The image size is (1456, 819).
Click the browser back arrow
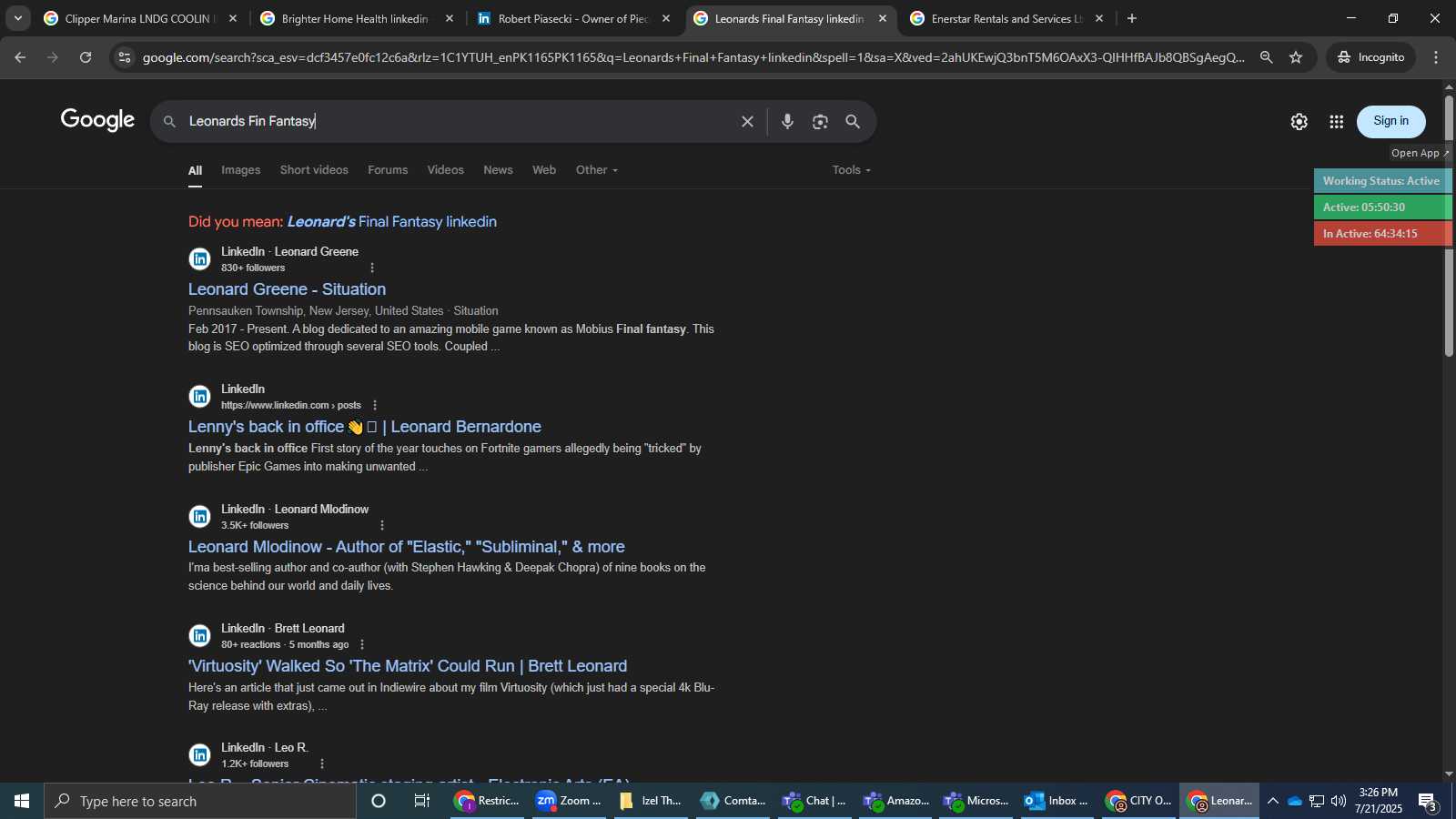(20, 56)
